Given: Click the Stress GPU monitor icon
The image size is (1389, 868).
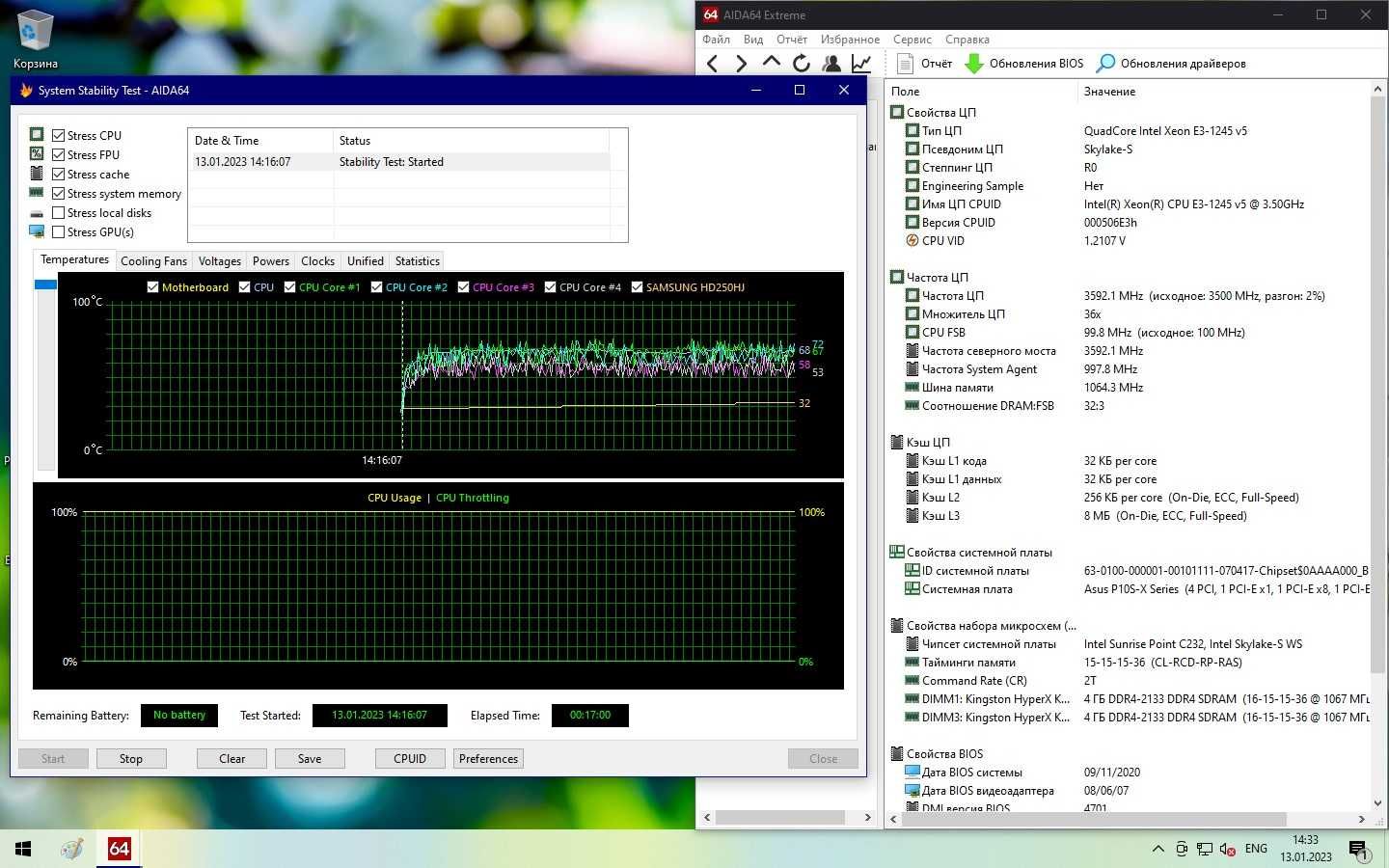Looking at the screenshot, I should tap(37, 231).
